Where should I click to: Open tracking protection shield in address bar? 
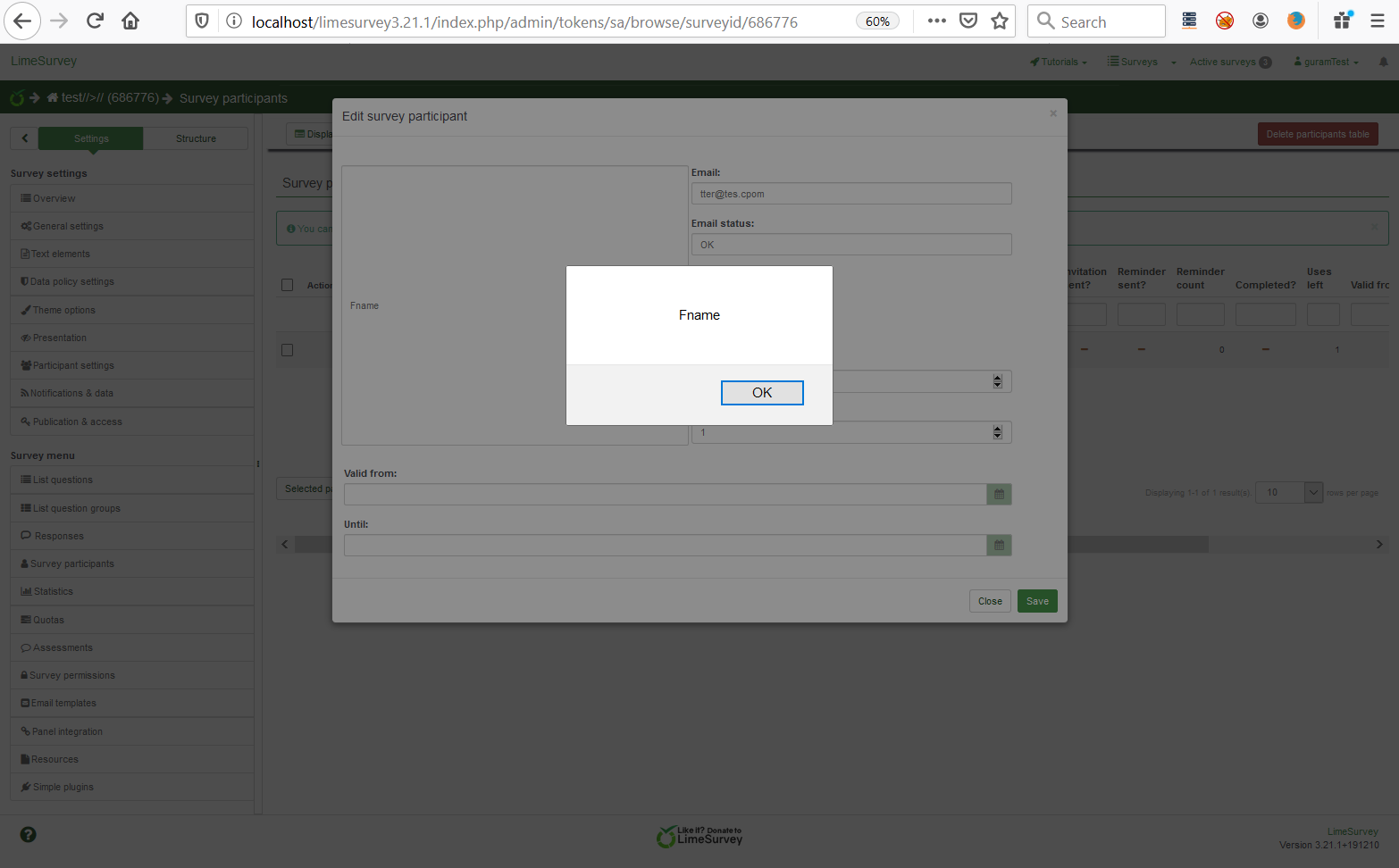pos(202,21)
